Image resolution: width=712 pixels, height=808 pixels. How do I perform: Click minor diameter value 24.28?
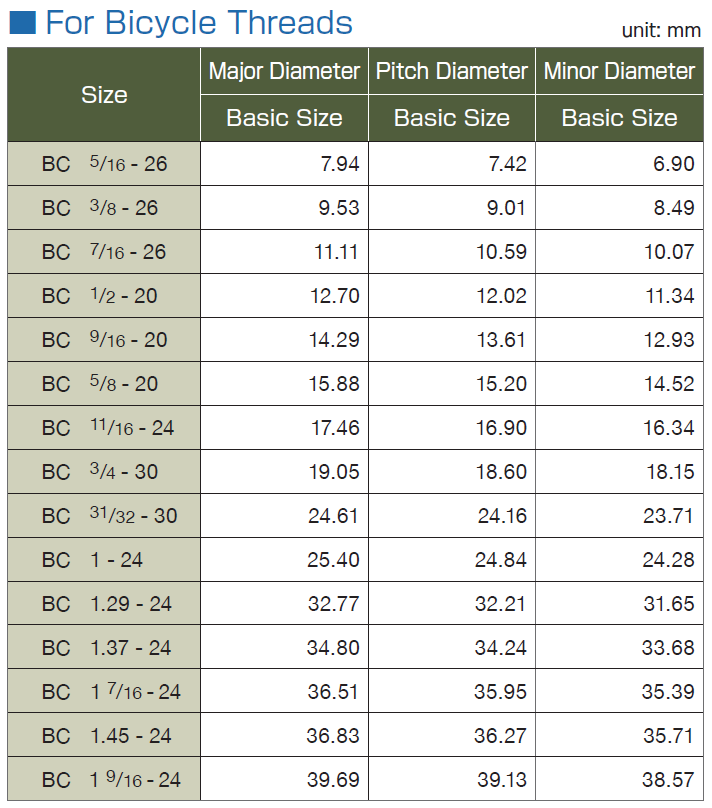pyautogui.click(x=669, y=560)
